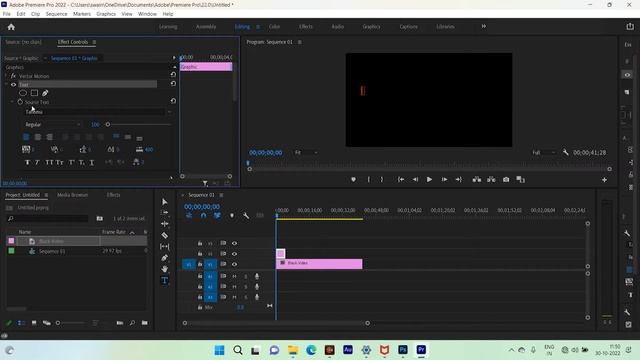
Task: Click Mark In in Program monitor
Action: (x=369, y=180)
